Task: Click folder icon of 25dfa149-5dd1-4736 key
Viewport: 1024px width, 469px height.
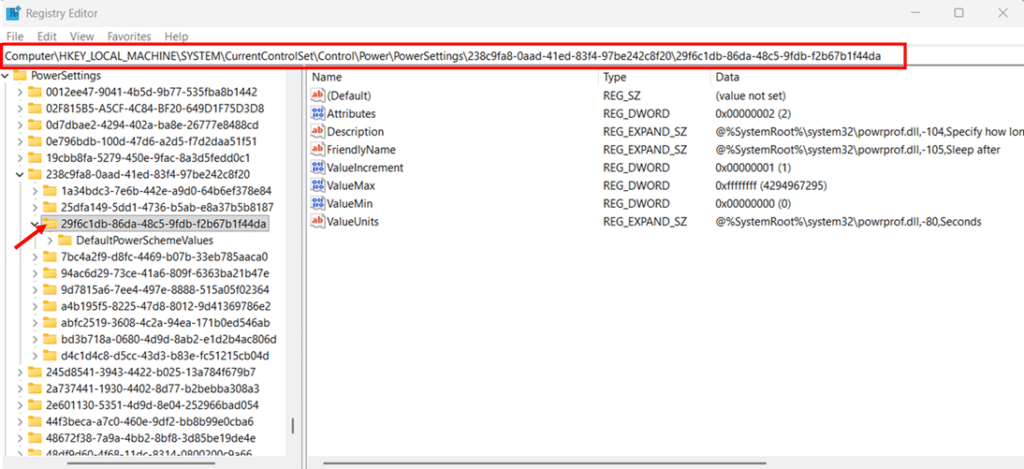Action: pos(50,207)
